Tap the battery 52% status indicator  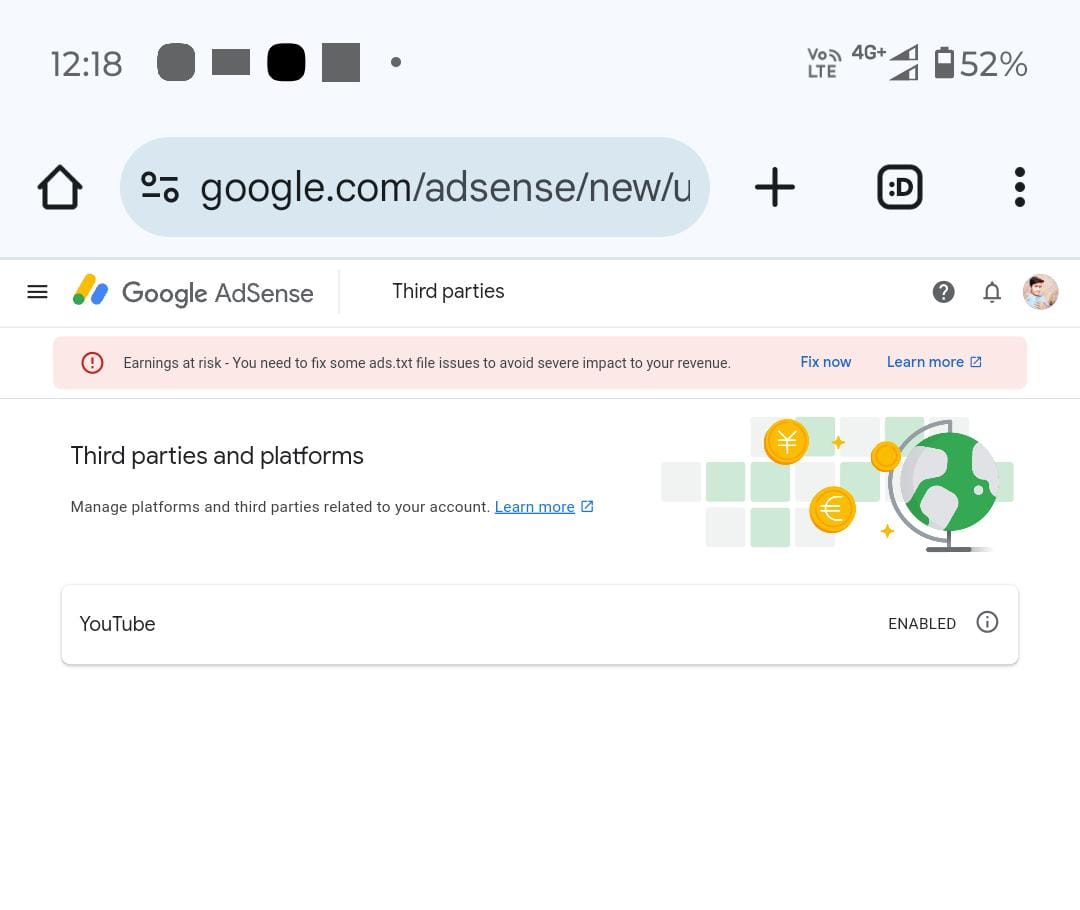tap(981, 63)
